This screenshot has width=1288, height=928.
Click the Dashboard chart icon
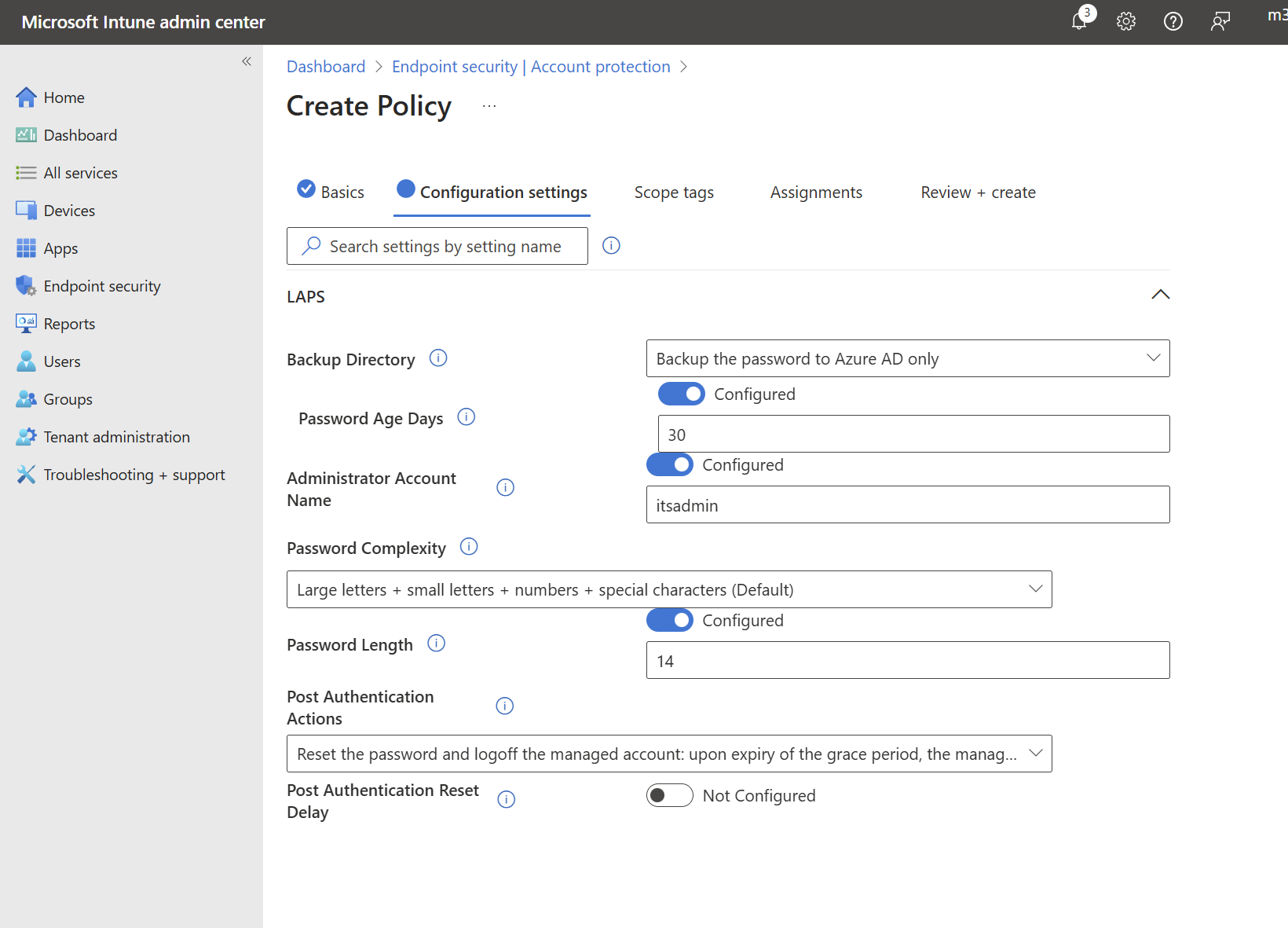26,135
